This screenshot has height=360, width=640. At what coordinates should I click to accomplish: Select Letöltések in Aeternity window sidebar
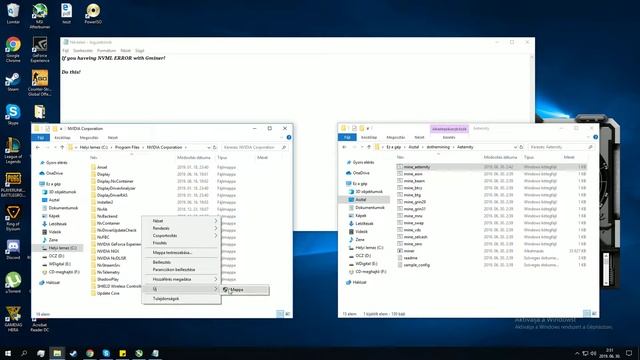tap(362, 223)
